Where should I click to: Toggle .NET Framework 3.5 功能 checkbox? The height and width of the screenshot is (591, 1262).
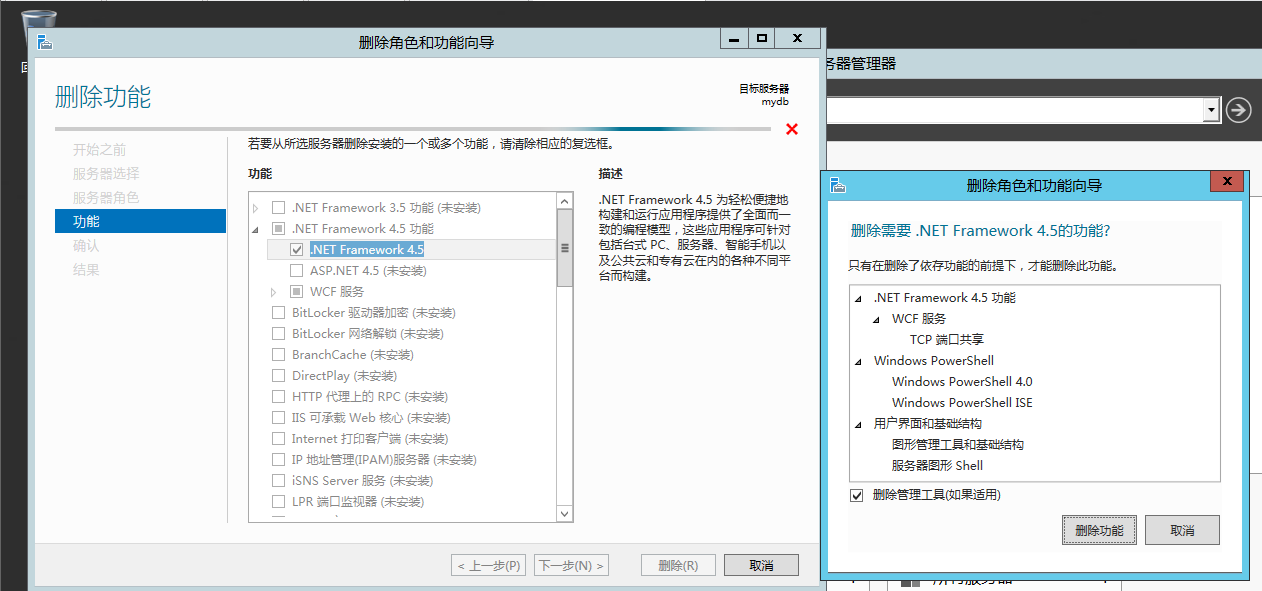pos(279,208)
